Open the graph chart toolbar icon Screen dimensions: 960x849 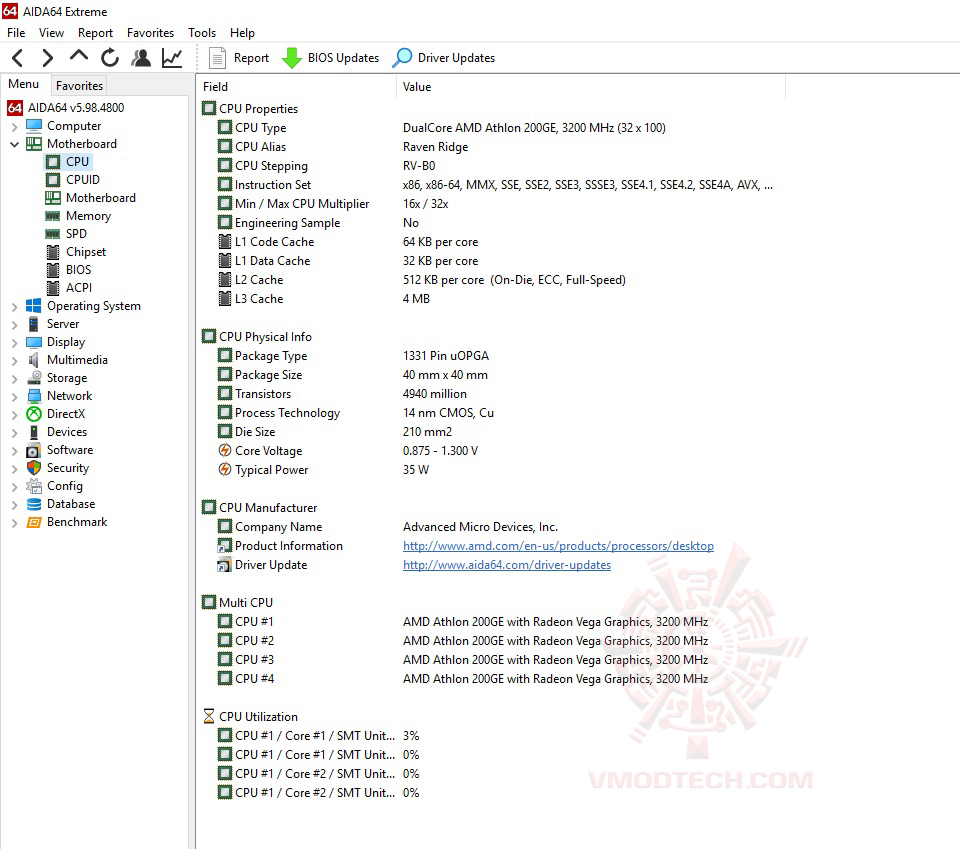[172, 58]
